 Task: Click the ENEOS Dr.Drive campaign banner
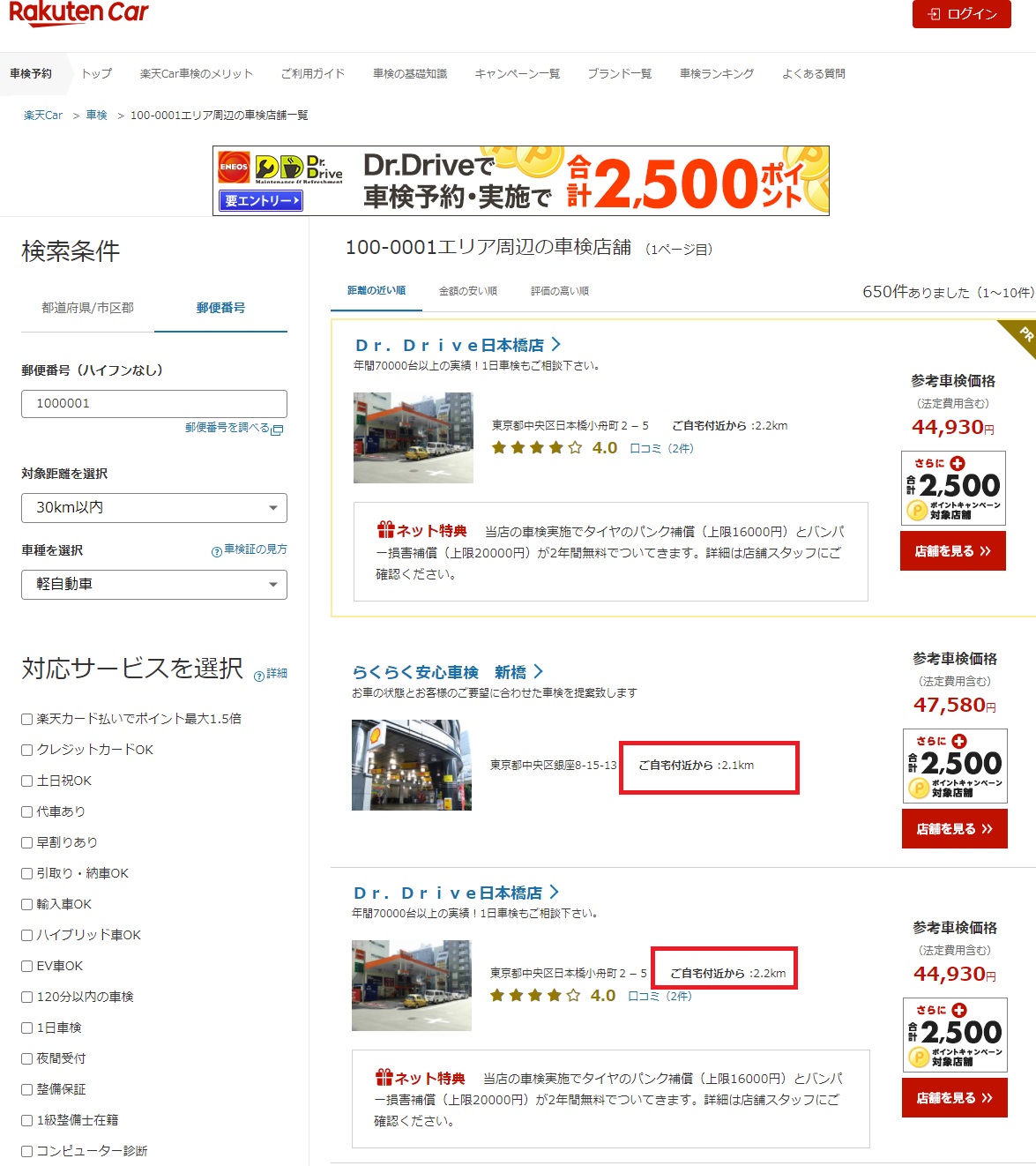point(521,181)
